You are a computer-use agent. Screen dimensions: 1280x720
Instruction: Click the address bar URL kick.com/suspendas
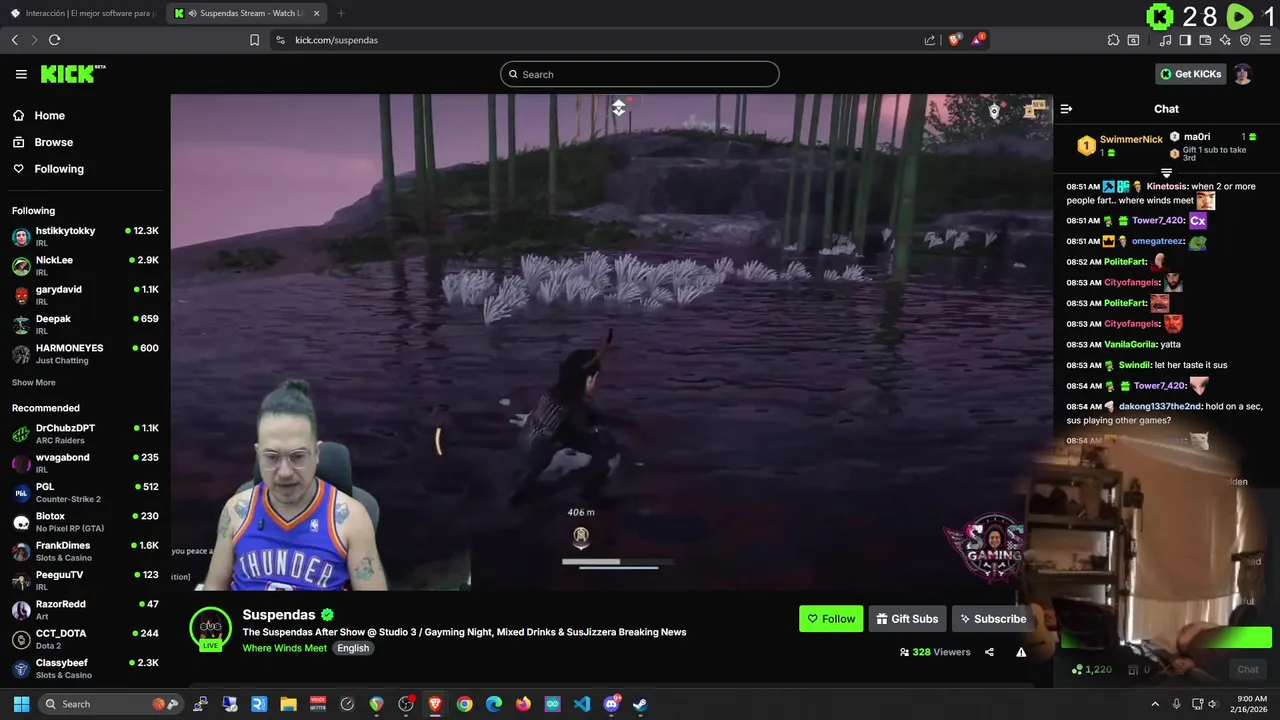(x=337, y=40)
